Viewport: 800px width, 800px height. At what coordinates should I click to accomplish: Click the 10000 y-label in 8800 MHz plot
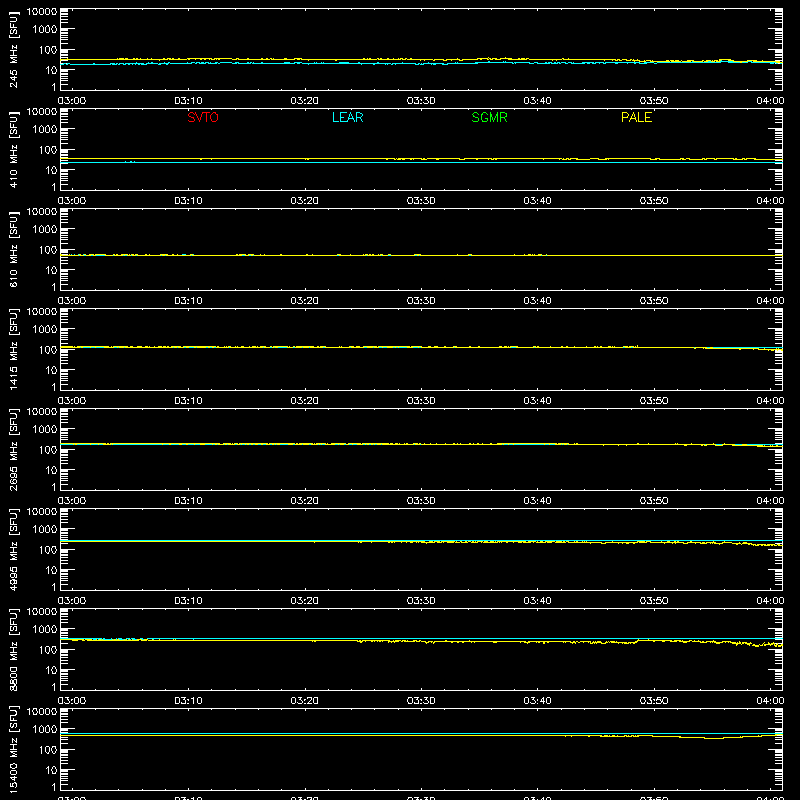(x=42, y=612)
